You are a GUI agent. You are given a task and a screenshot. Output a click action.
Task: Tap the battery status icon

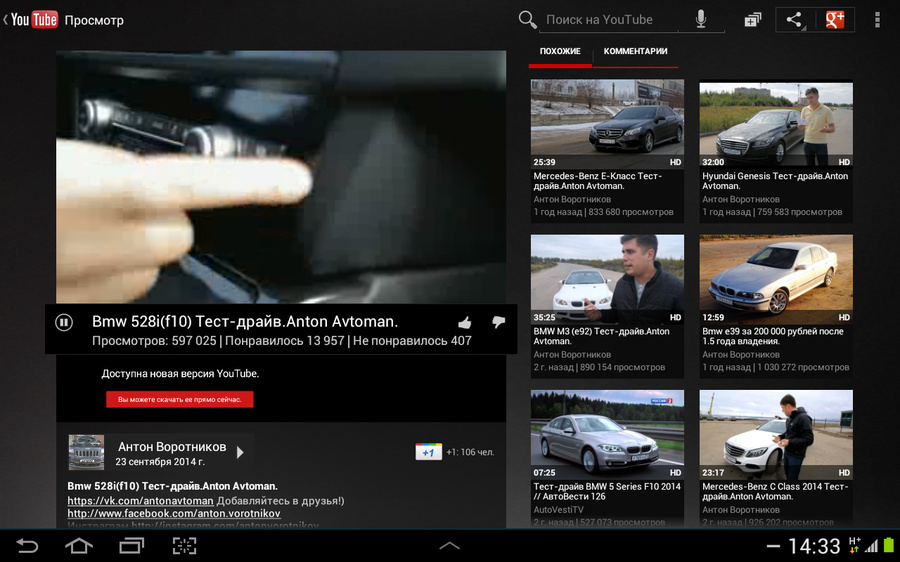click(x=889, y=546)
